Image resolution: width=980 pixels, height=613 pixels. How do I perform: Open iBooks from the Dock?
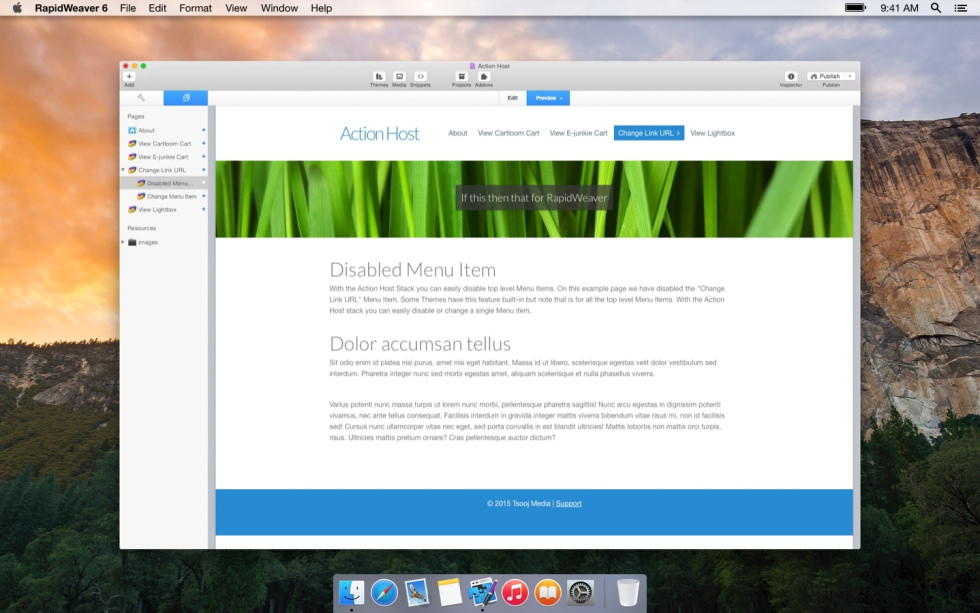coord(548,592)
